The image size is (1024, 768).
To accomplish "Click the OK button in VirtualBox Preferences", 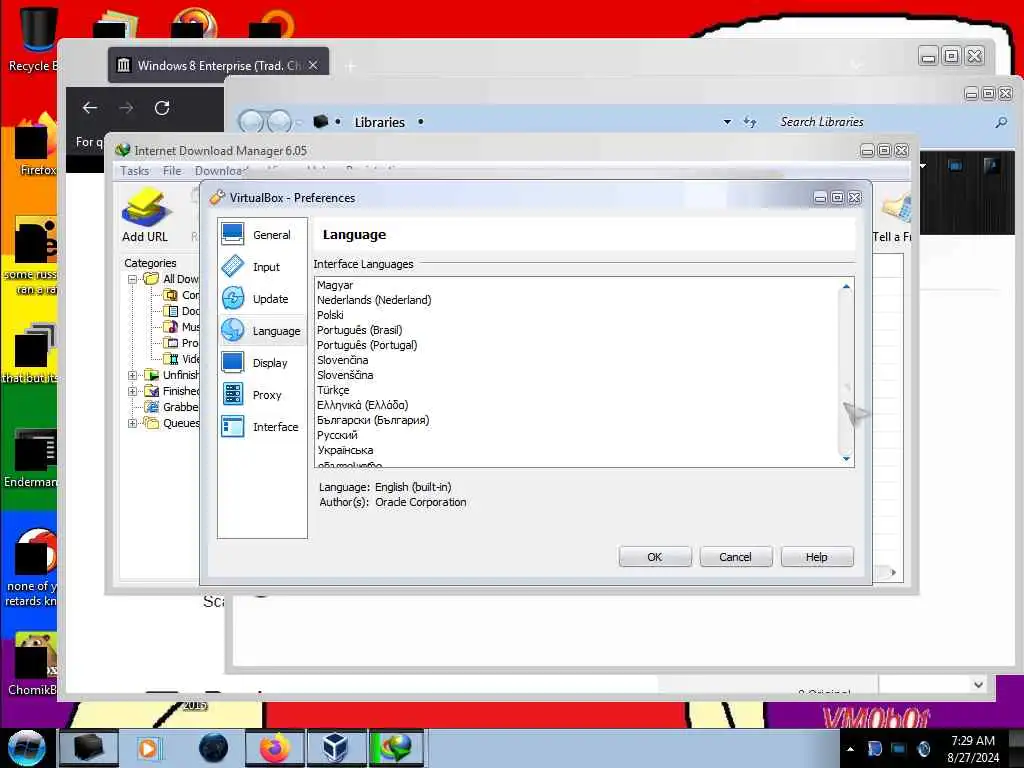I will tap(654, 557).
